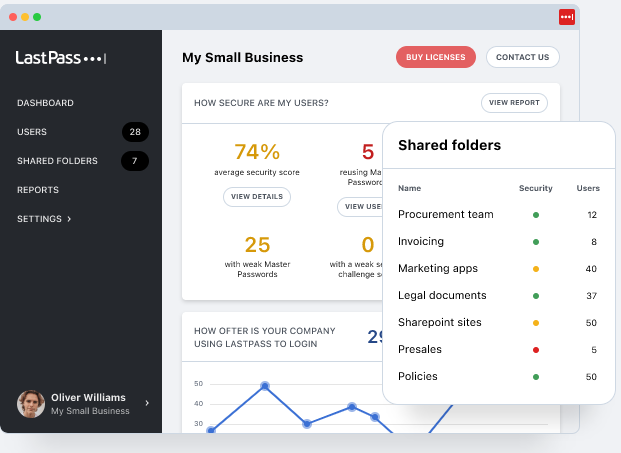Click green security dot for Invoicing
The height and width of the screenshot is (453, 621).
[x=536, y=242]
